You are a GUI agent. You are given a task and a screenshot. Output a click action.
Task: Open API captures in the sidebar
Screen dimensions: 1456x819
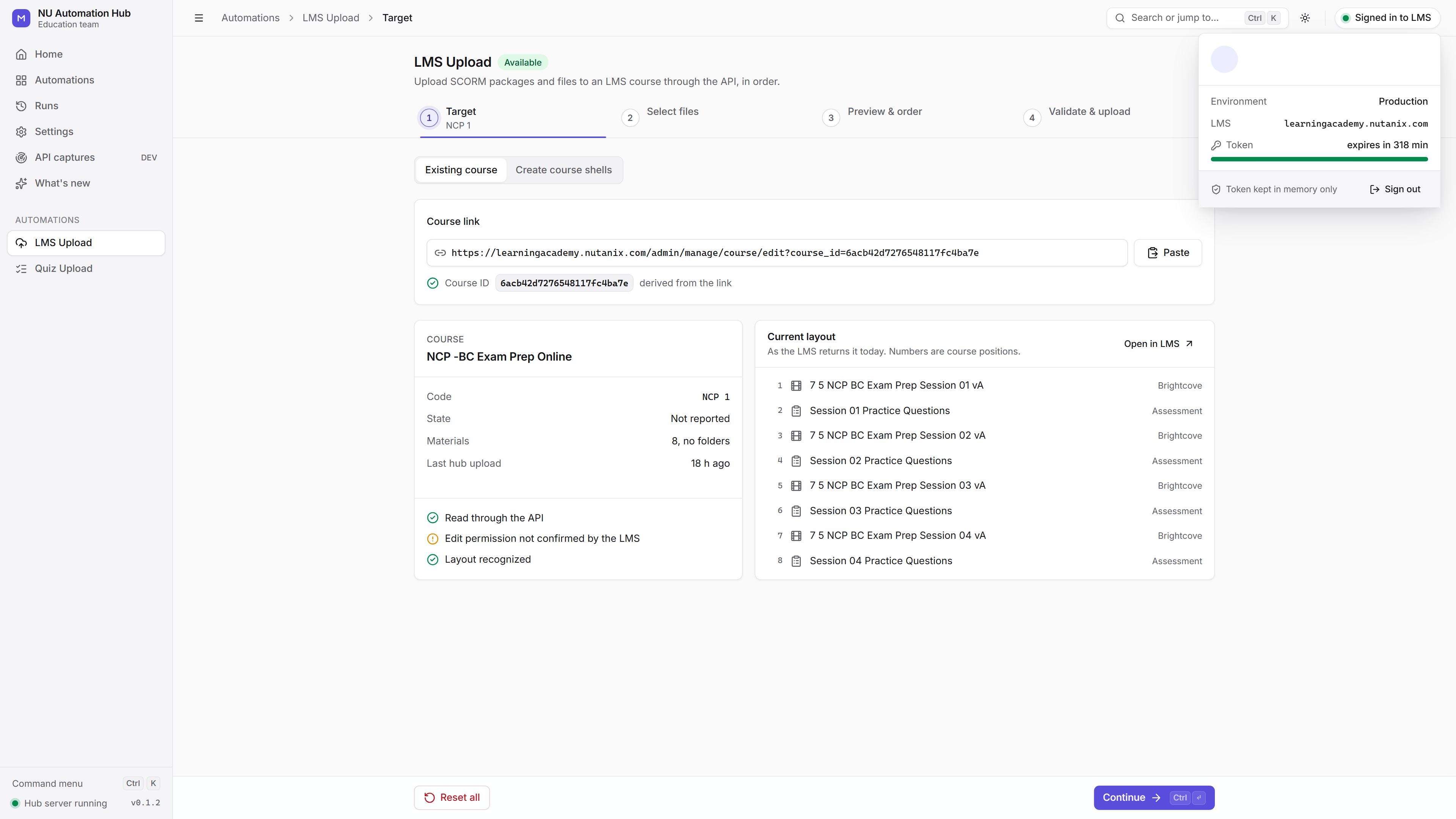click(86, 158)
